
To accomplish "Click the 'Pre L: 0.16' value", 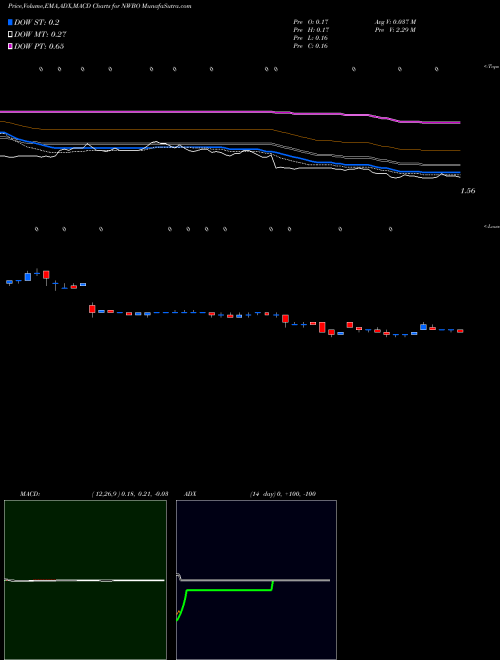I will point(311,38).
